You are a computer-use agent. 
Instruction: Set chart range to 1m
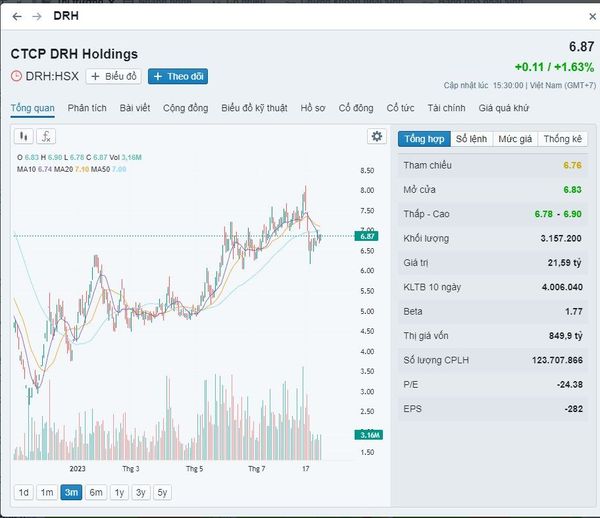coord(47,492)
